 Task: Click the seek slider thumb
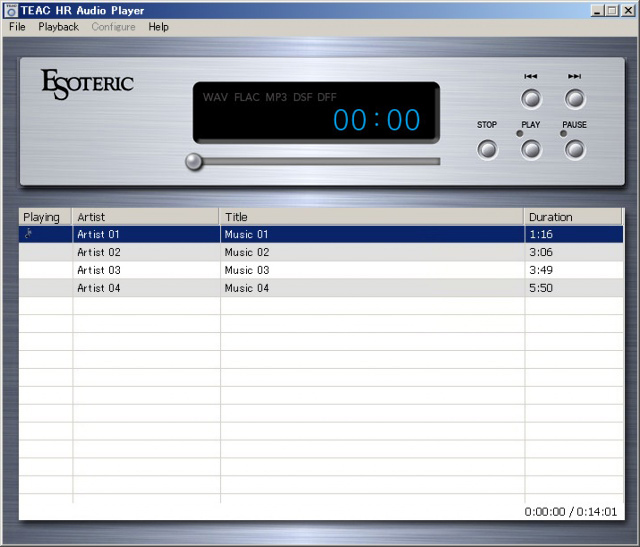click(194, 162)
